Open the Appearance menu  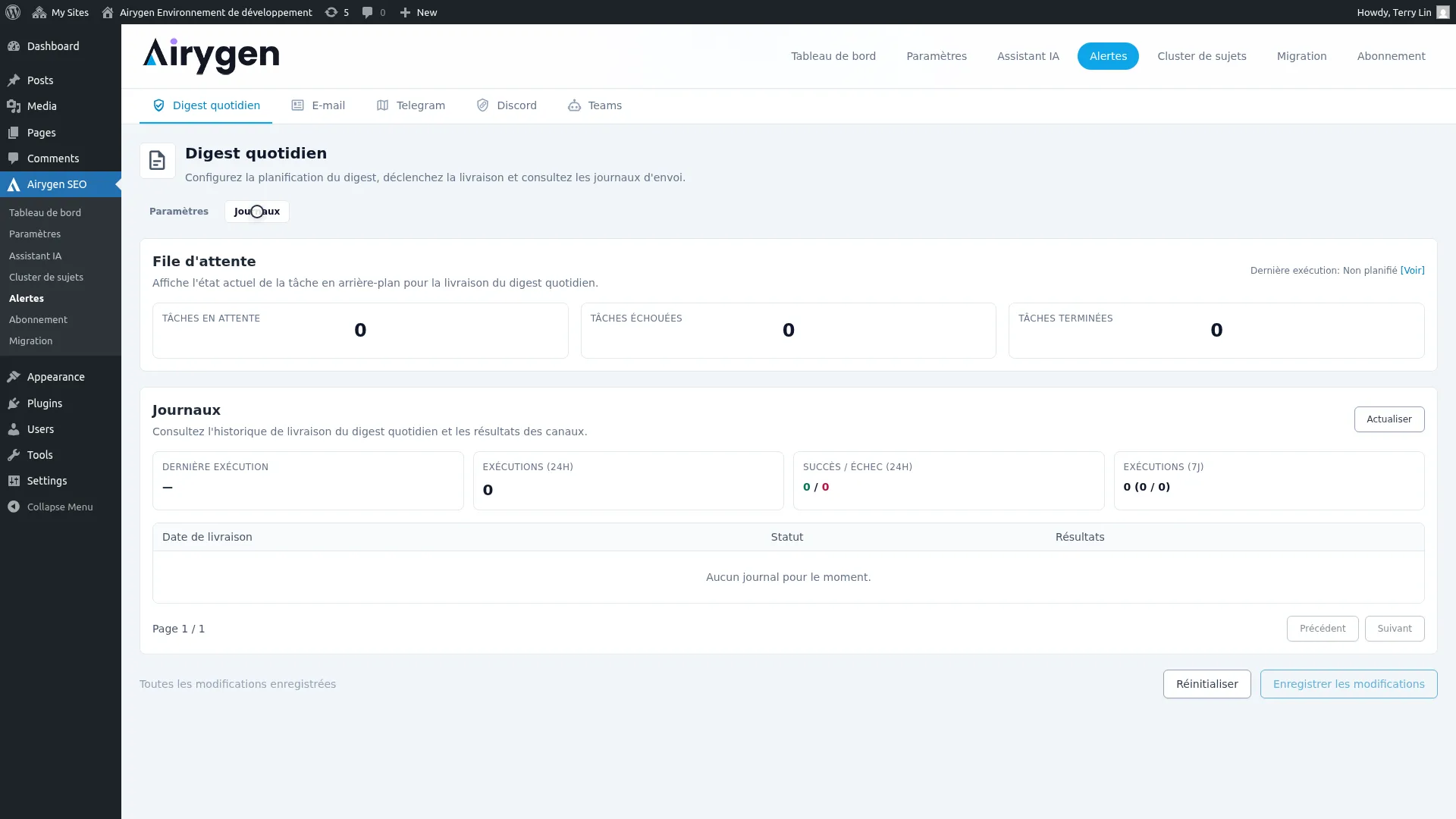(x=55, y=377)
